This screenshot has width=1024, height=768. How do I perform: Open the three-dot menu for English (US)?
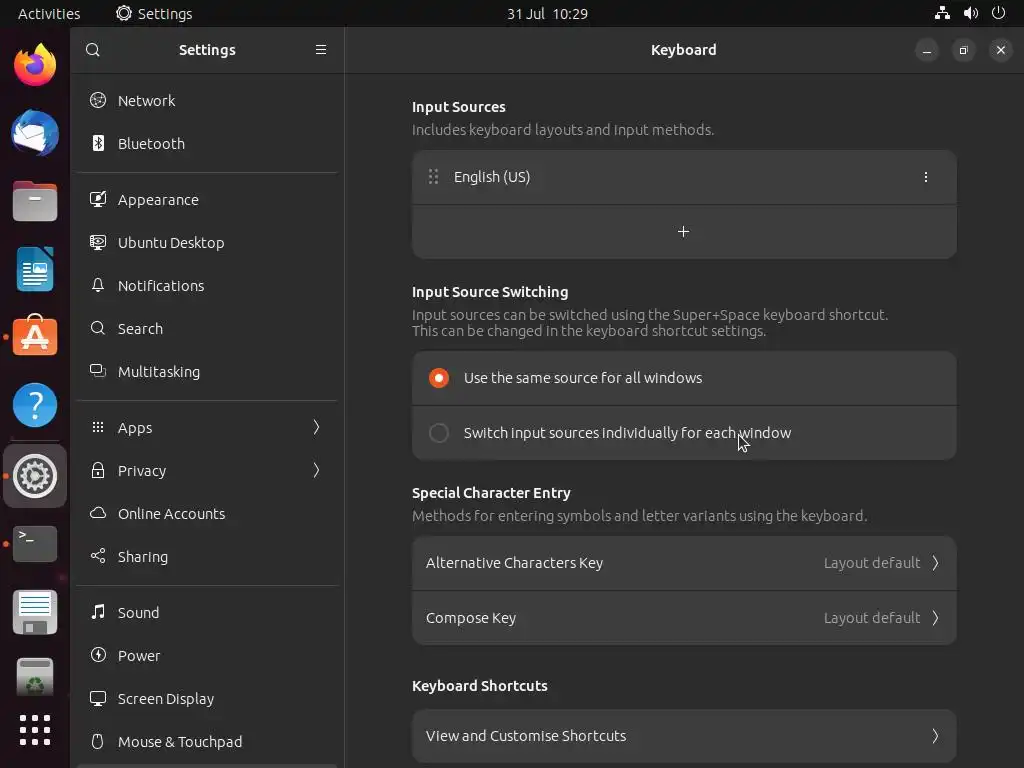925,177
